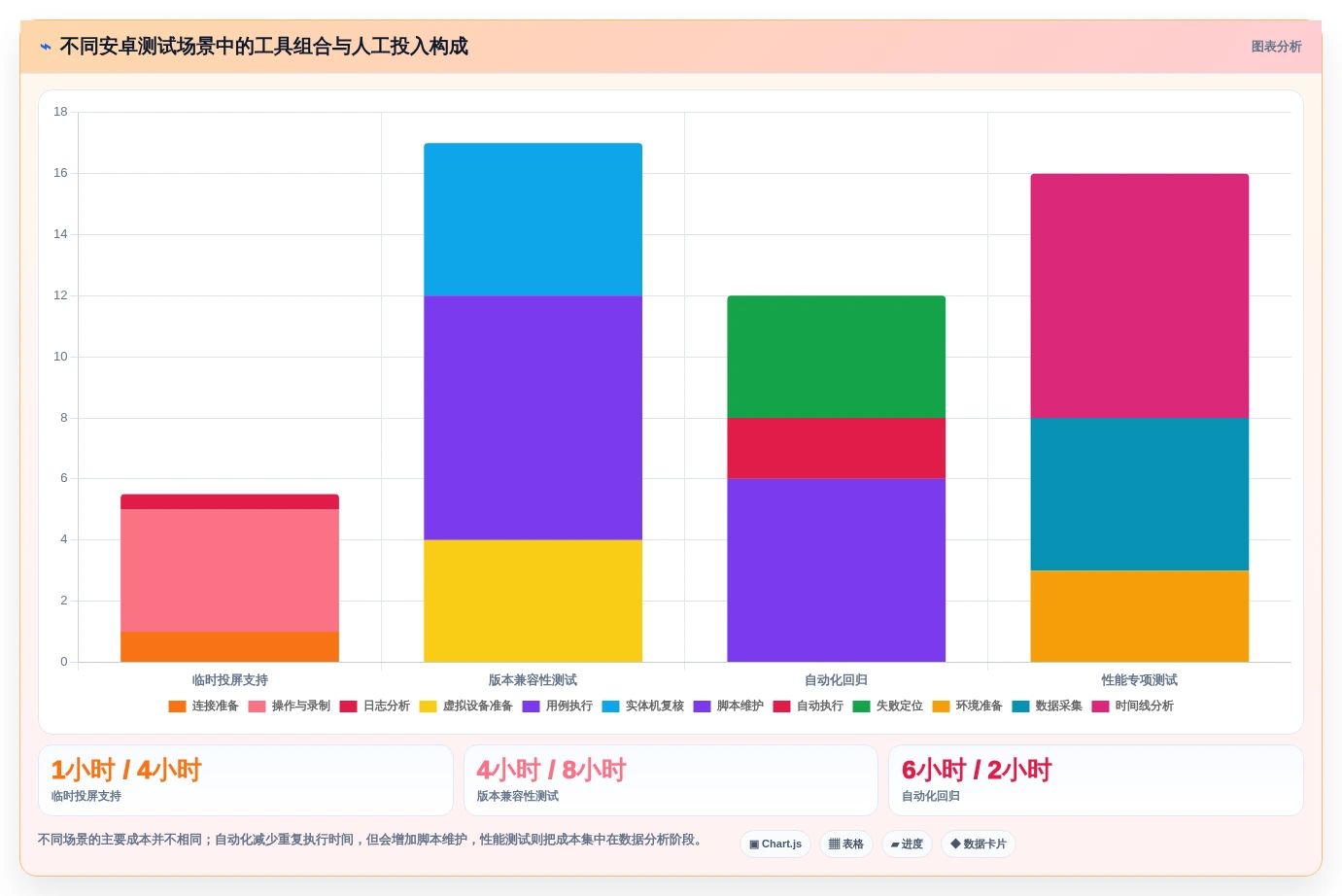Click the pink 操作与录制 bar segment
The width and height of the screenshot is (1342, 896).
(x=229, y=570)
